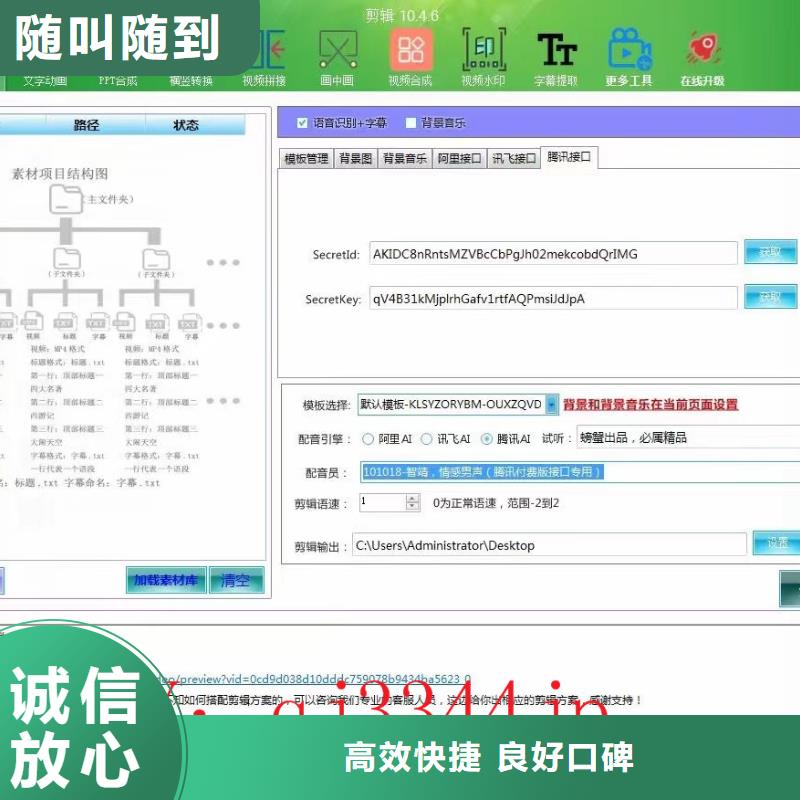Viewport: 800px width, 800px height.
Task: Select the 腾讯接口 tab
Action: click(x=569, y=157)
